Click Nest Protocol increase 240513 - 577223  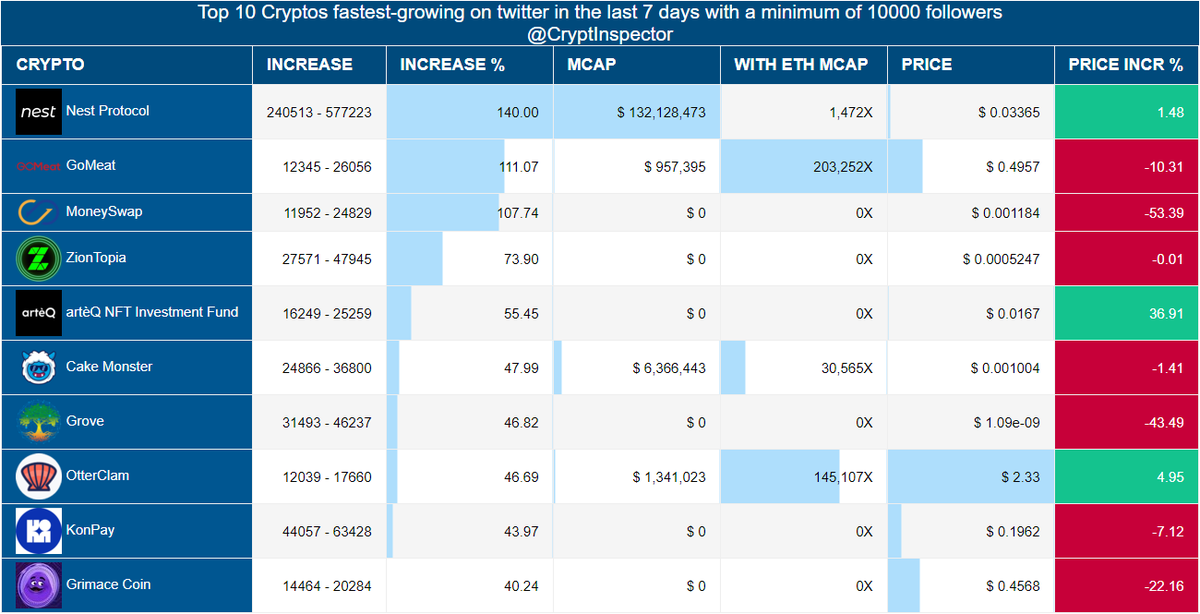tap(319, 113)
